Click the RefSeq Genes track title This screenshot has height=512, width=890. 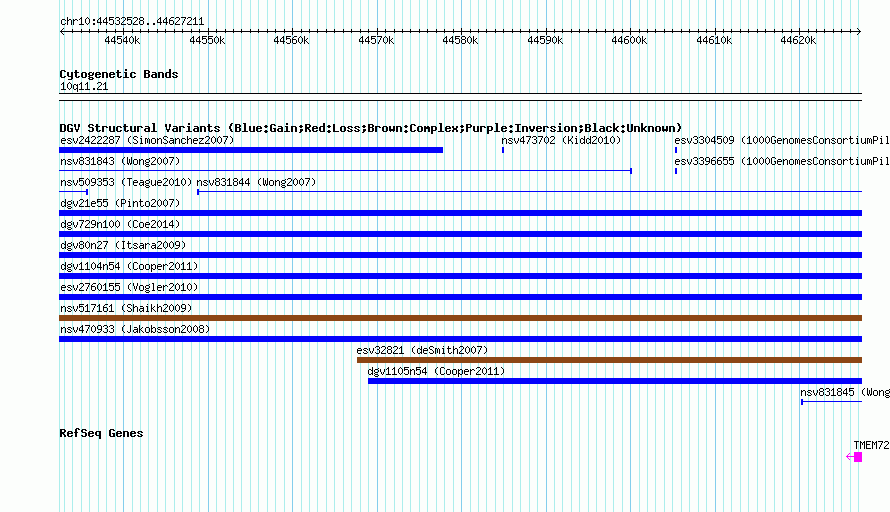coord(101,434)
